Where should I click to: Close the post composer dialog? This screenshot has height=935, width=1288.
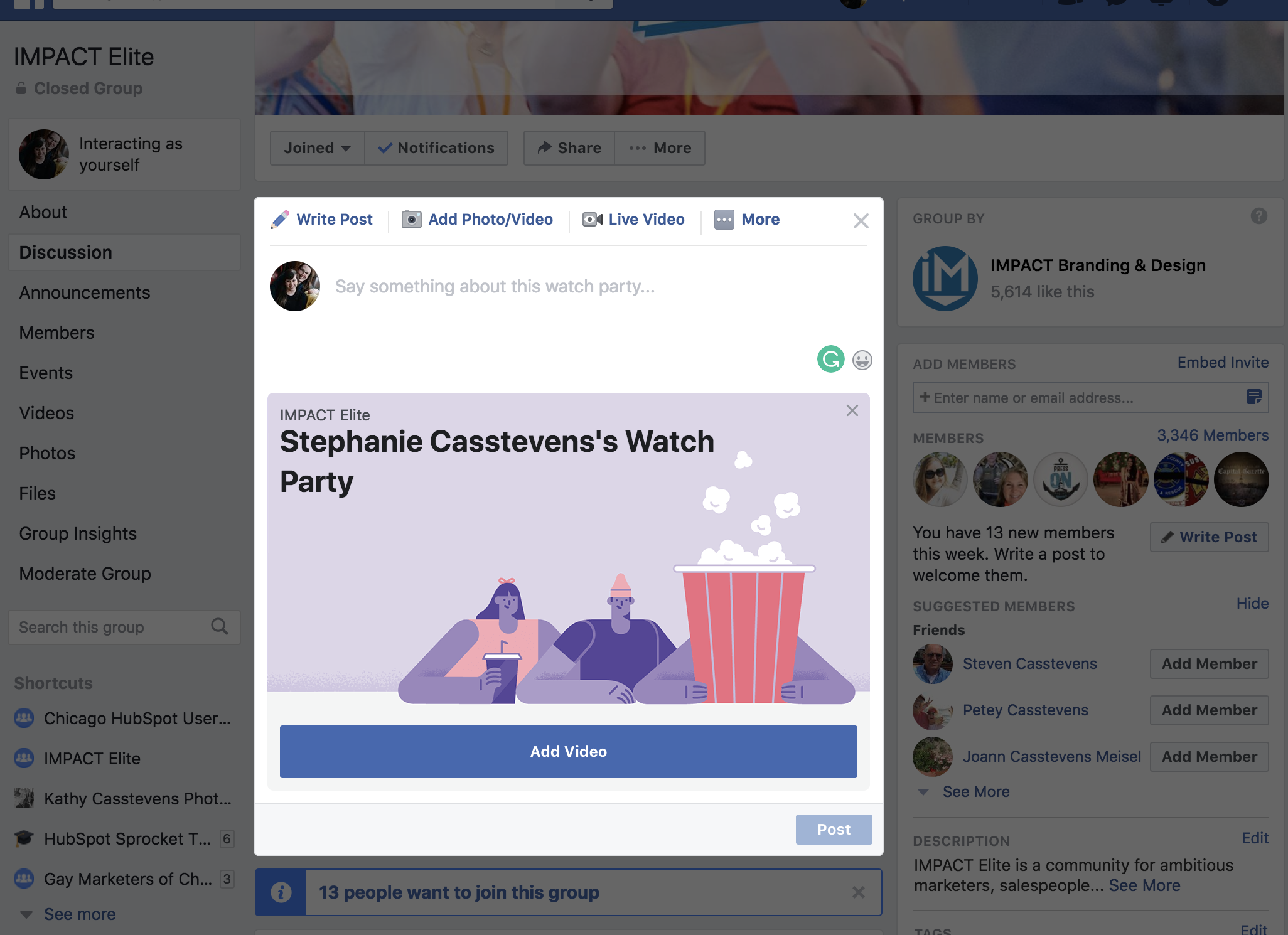click(861, 221)
